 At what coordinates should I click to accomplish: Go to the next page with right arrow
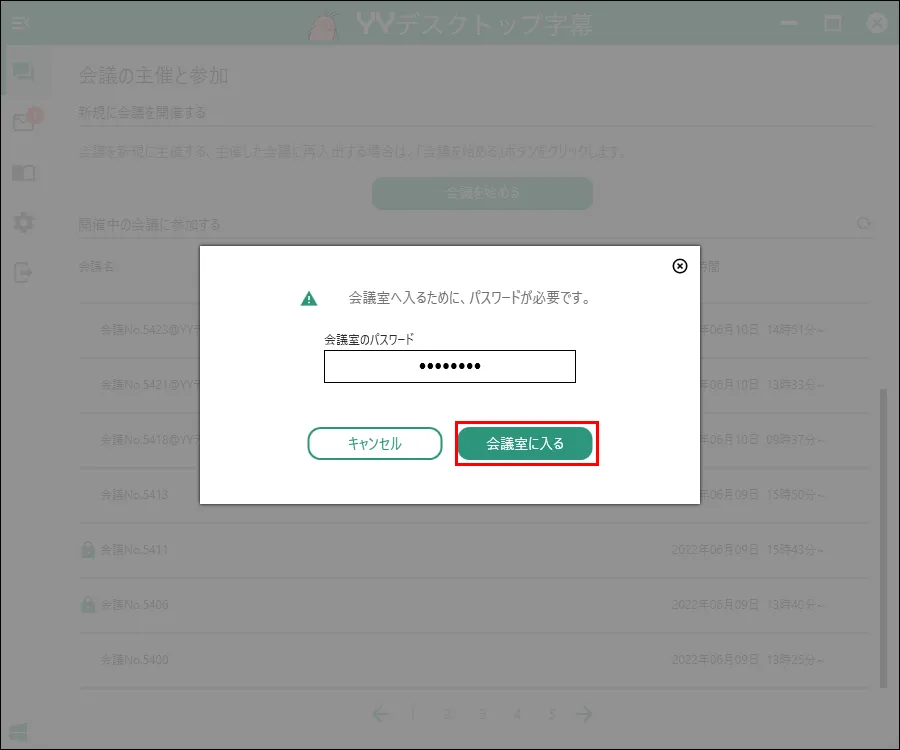(583, 714)
